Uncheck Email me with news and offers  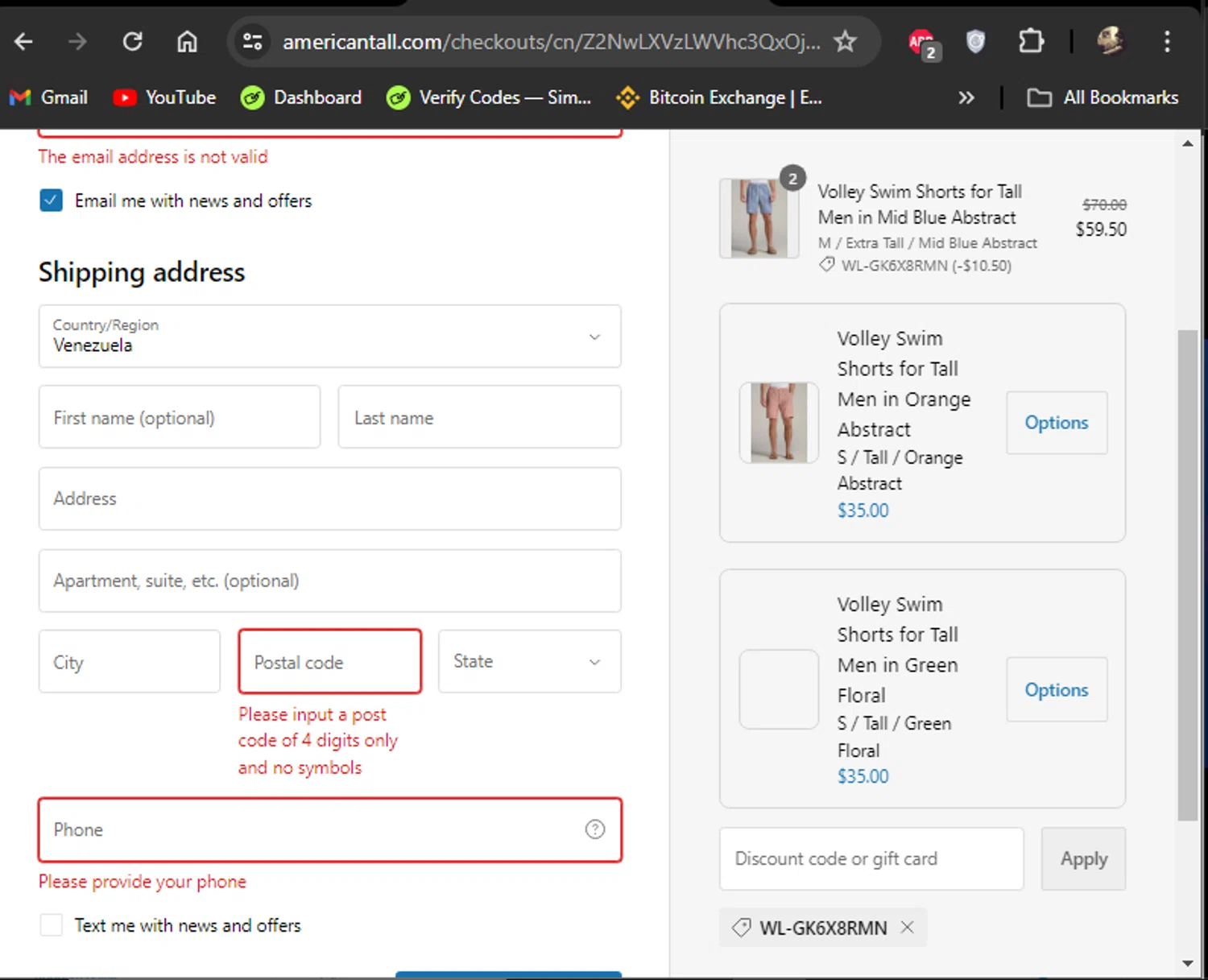pyautogui.click(x=52, y=201)
